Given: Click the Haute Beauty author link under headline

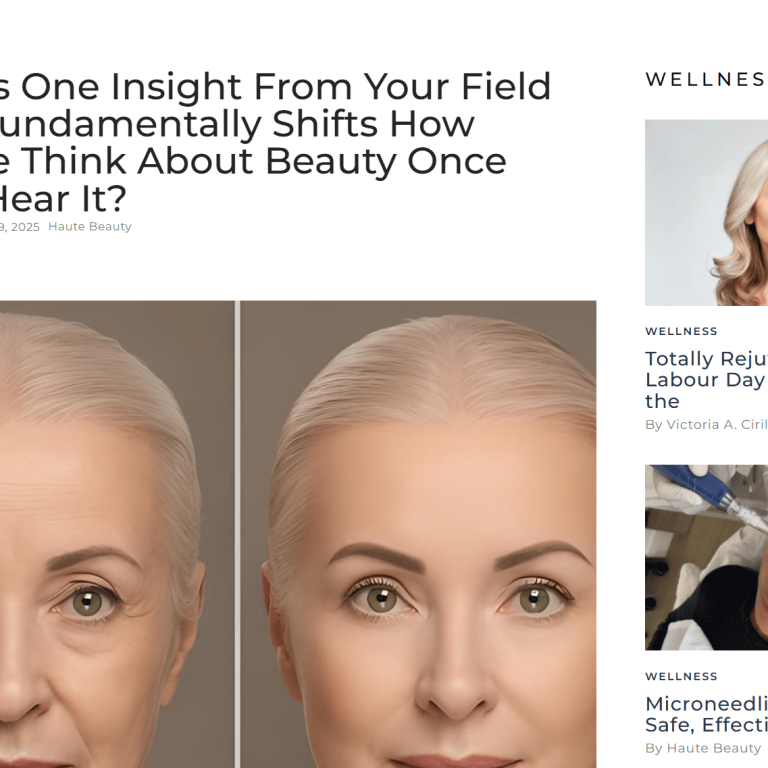Looking at the screenshot, I should pyautogui.click(x=90, y=227).
